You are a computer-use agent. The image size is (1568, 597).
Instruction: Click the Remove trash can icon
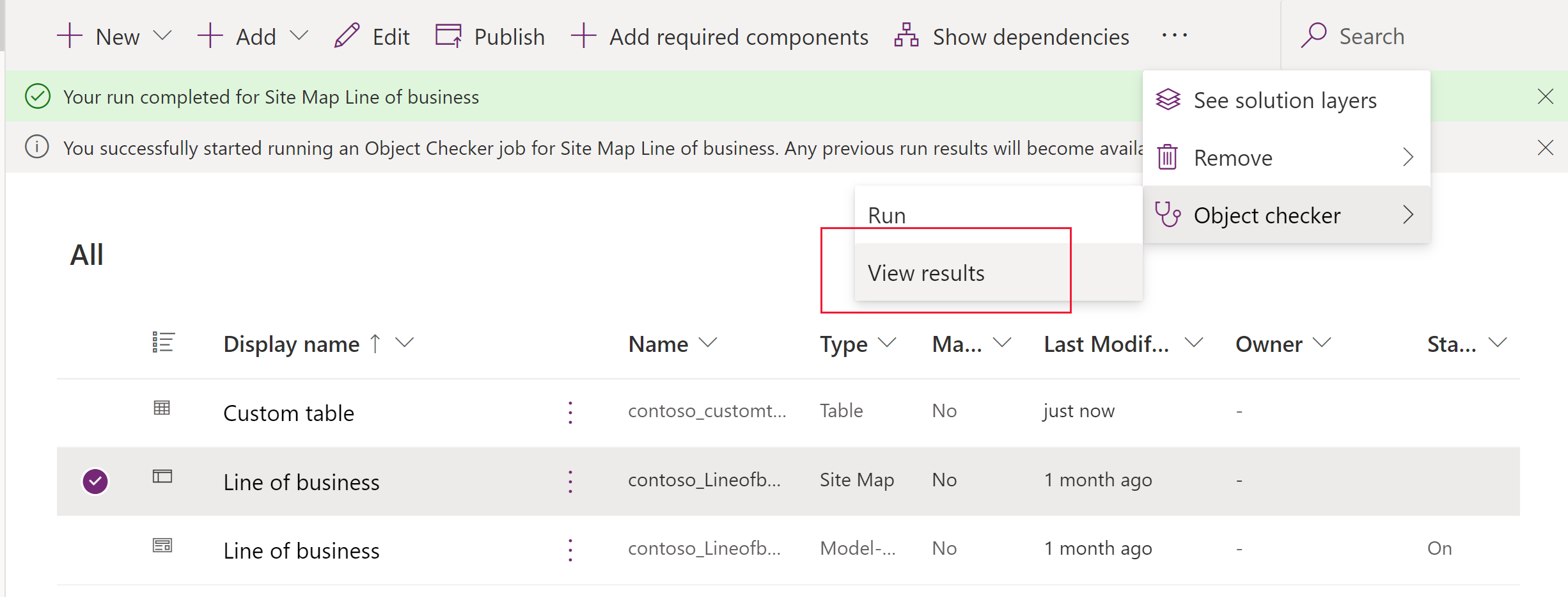pyautogui.click(x=1168, y=157)
